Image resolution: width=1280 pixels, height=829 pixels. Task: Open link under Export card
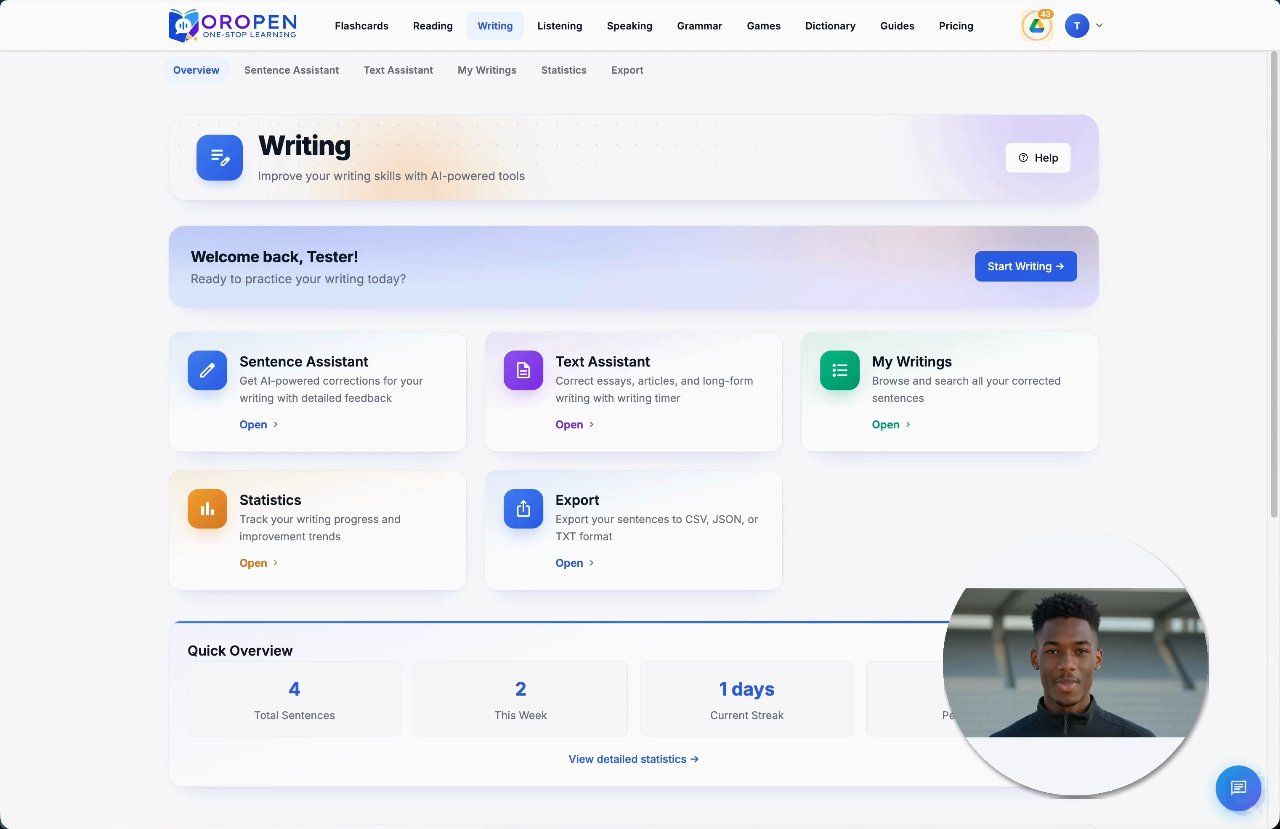575,563
